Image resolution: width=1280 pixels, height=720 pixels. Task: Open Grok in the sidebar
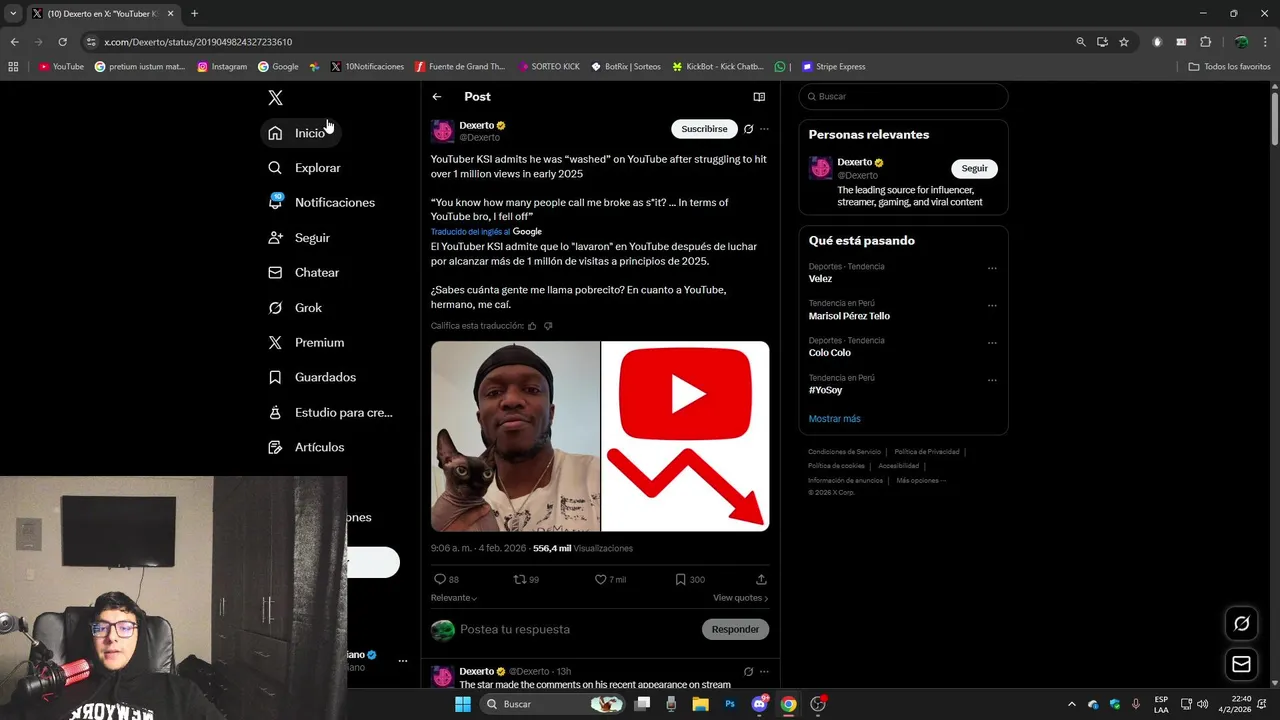[295, 308]
